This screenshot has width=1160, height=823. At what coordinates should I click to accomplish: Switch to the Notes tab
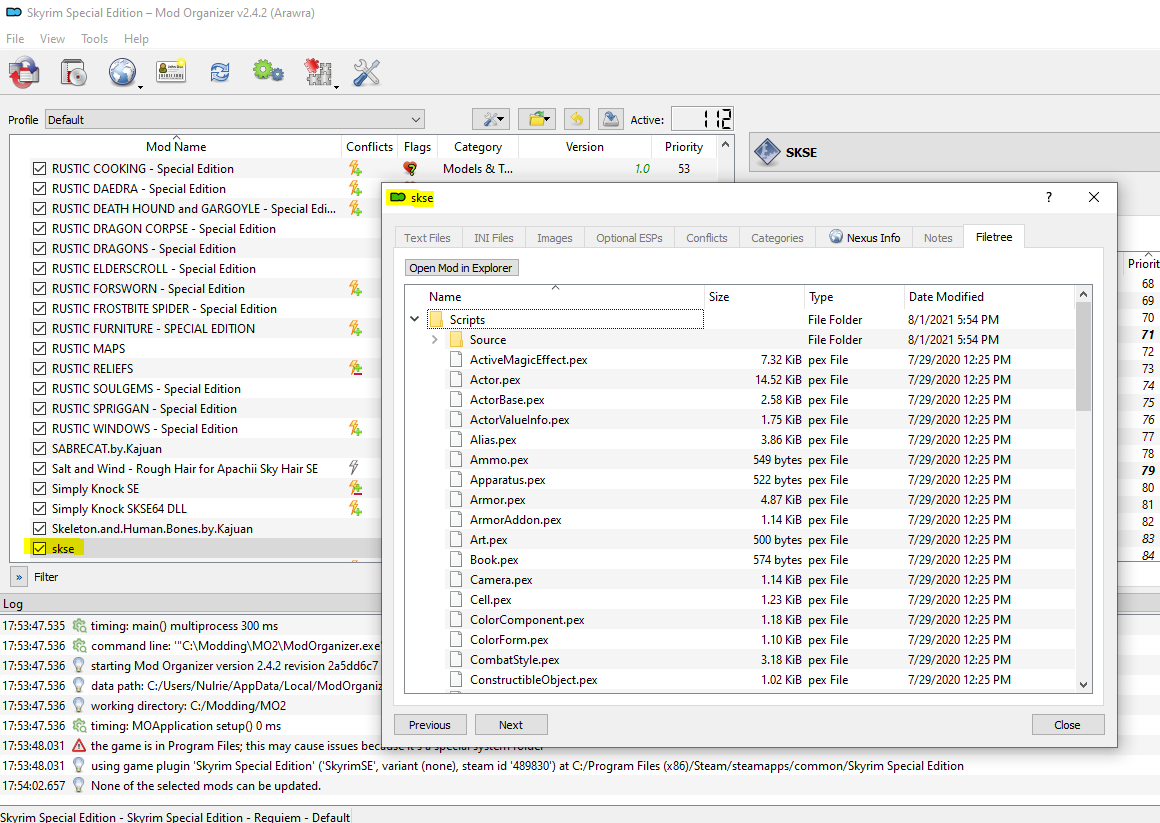click(x=938, y=238)
